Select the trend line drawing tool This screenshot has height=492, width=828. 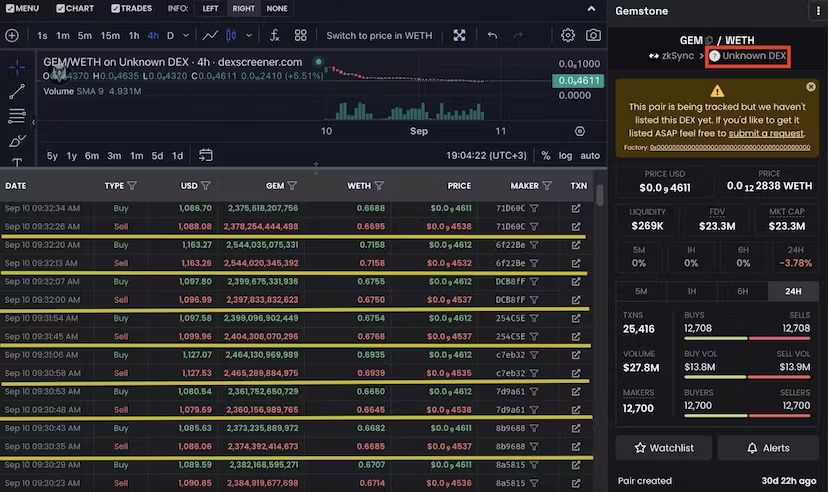pos(17,92)
